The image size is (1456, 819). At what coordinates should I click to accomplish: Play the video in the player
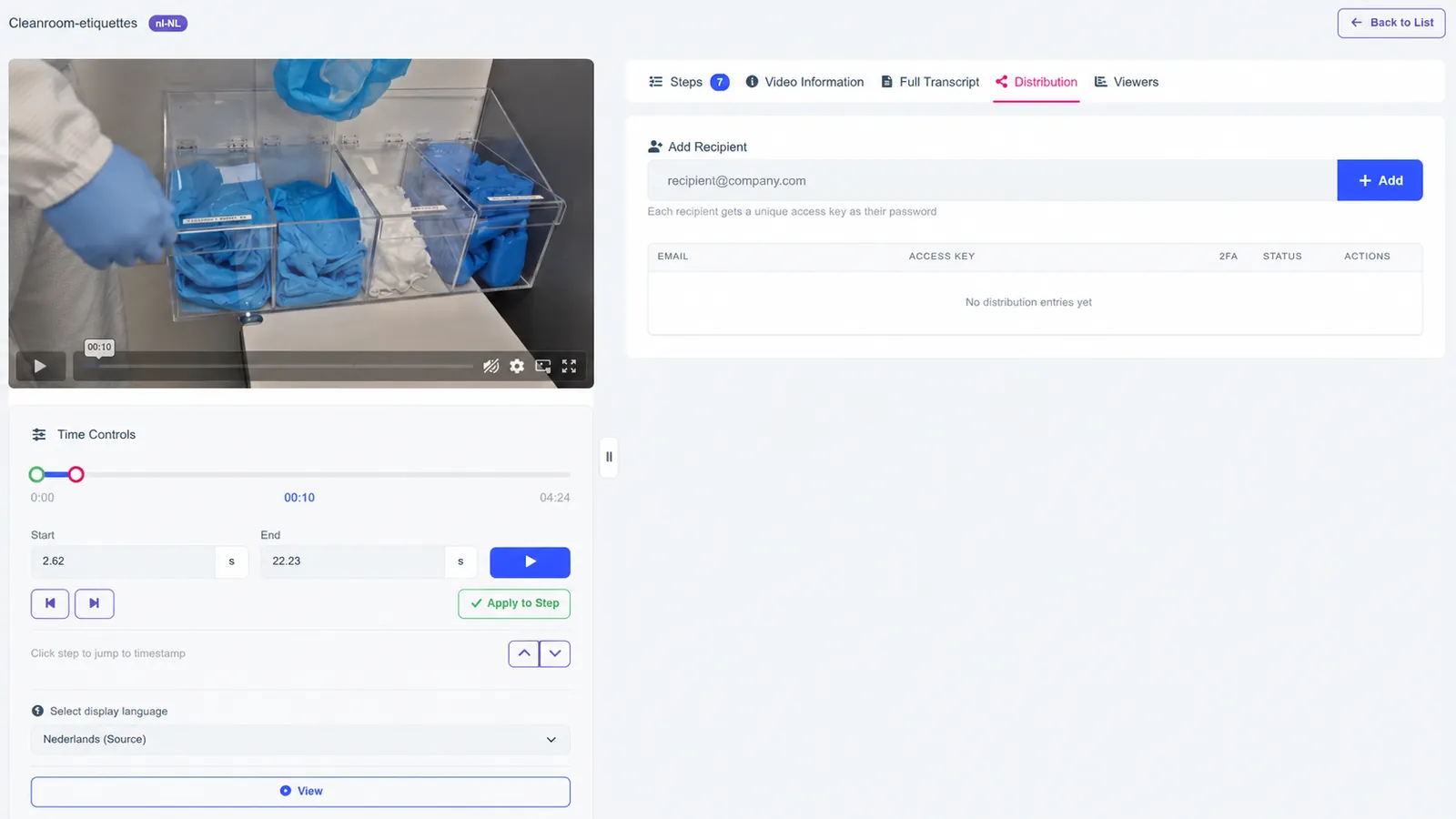pos(40,366)
